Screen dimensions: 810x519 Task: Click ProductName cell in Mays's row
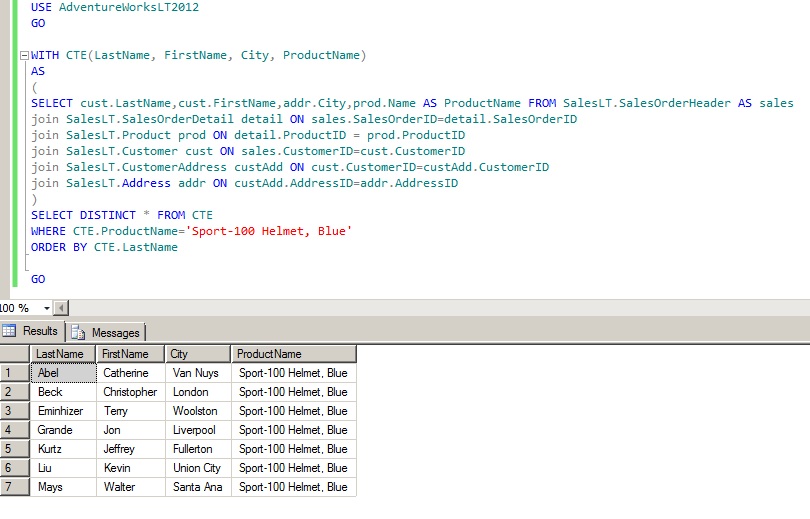pyautogui.click(x=294, y=487)
